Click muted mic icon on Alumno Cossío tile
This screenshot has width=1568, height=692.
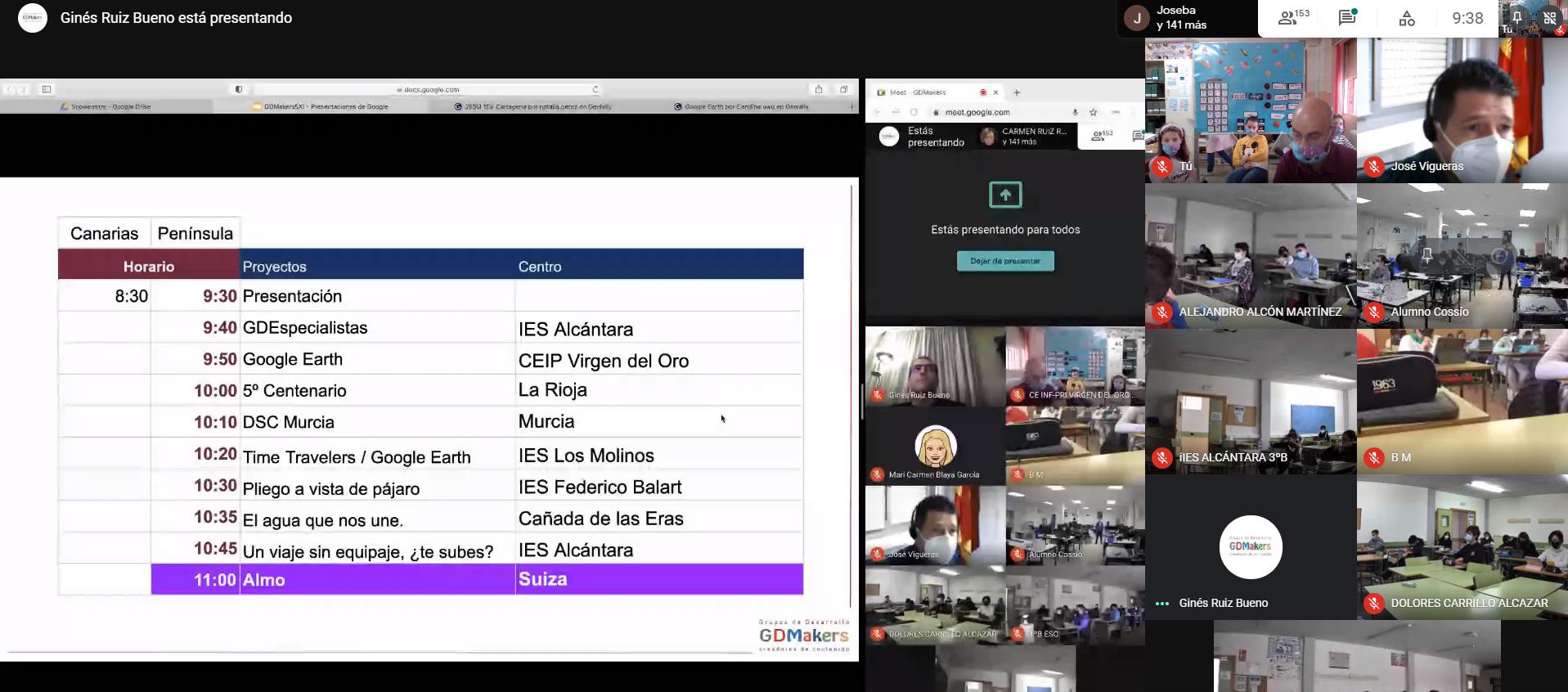(1374, 312)
